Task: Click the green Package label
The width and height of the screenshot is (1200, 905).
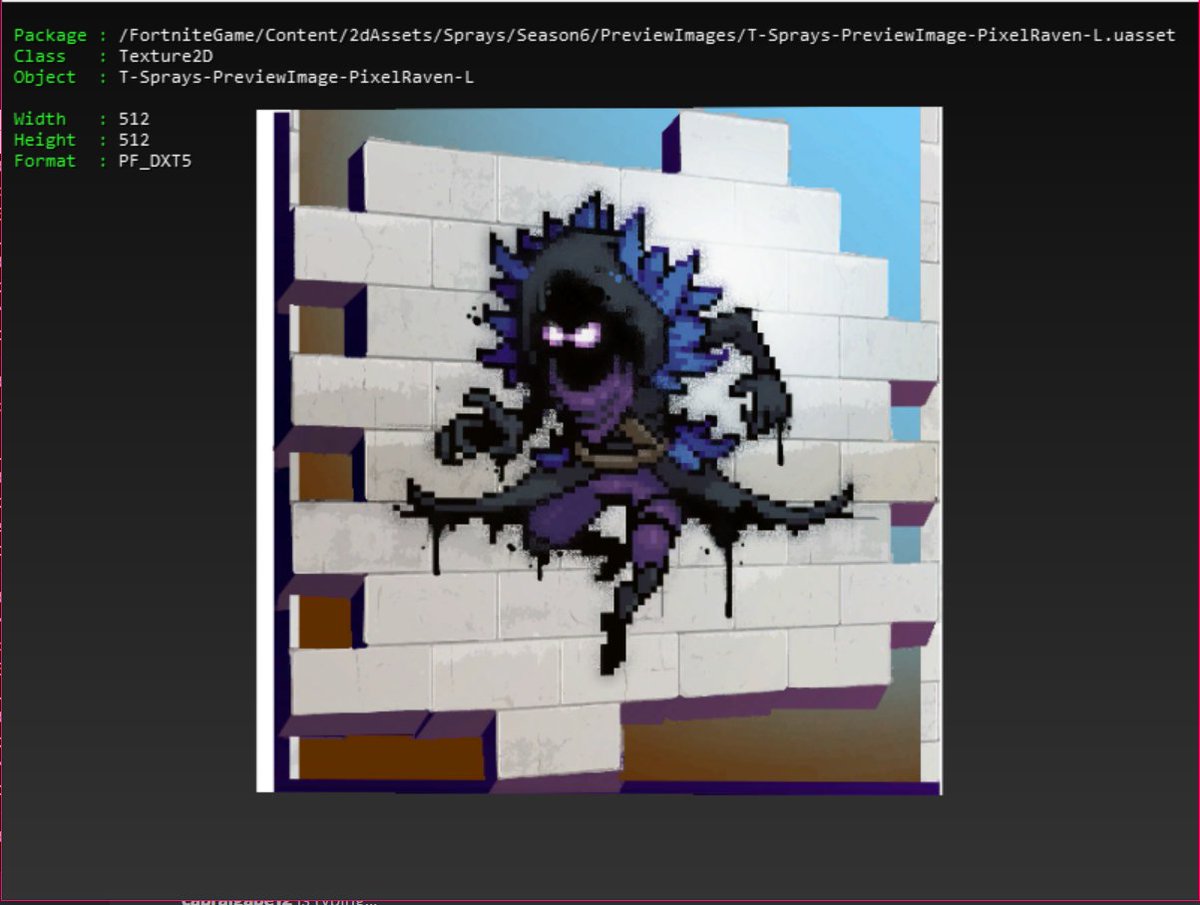Action: click(x=50, y=36)
